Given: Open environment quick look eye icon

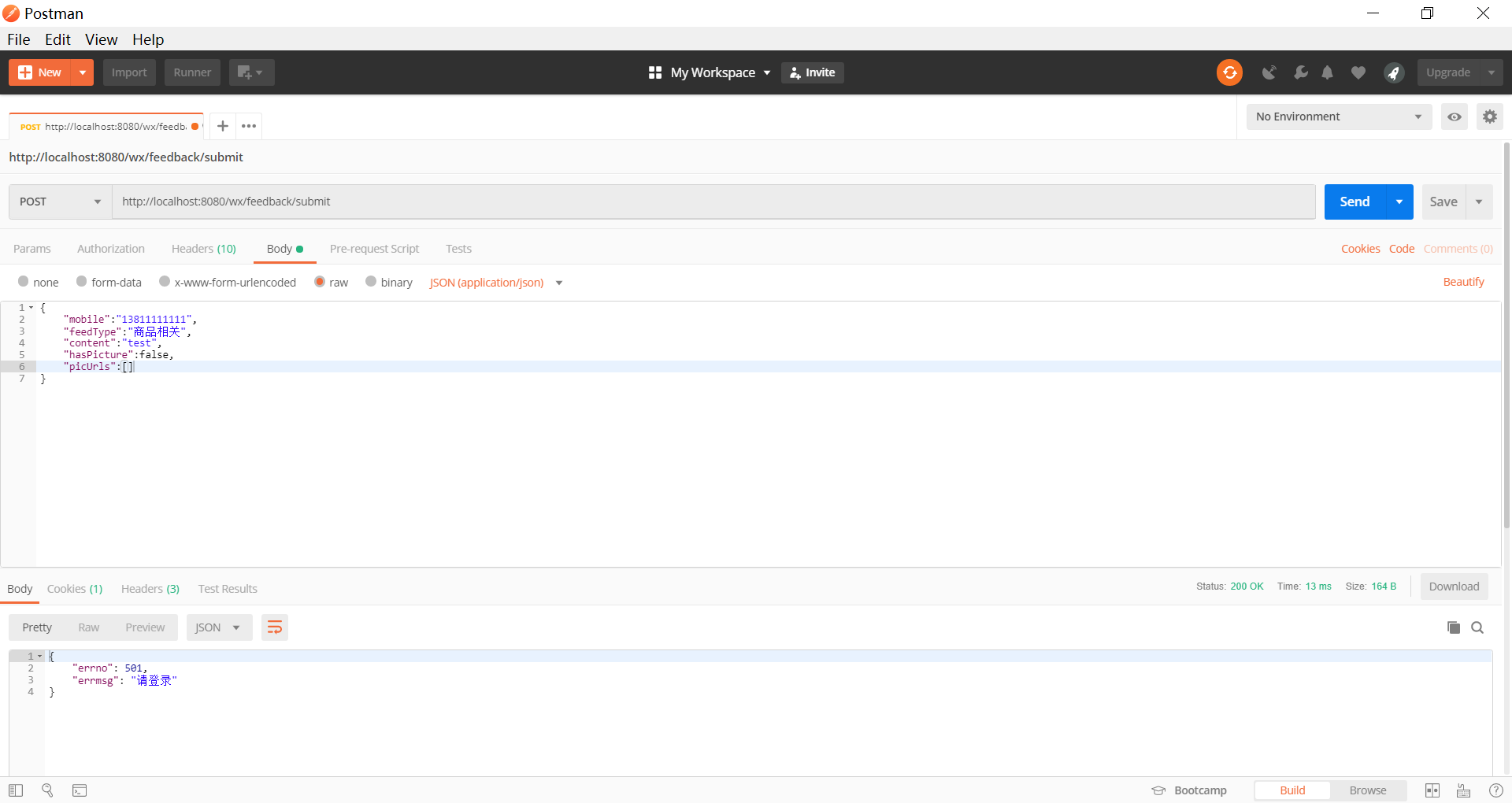Looking at the screenshot, I should 1454,117.
